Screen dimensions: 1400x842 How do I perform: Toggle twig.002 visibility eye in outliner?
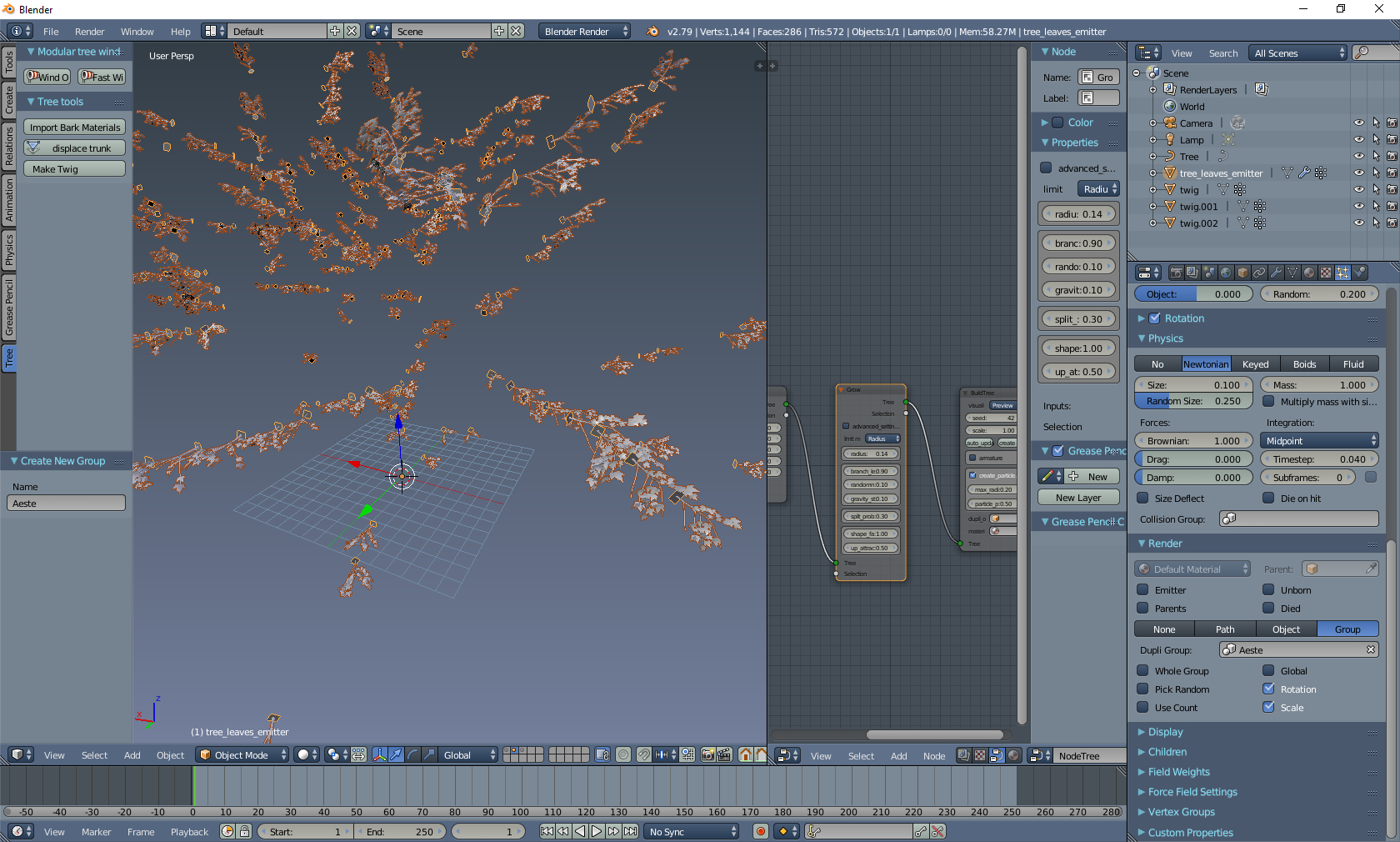[x=1358, y=223]
